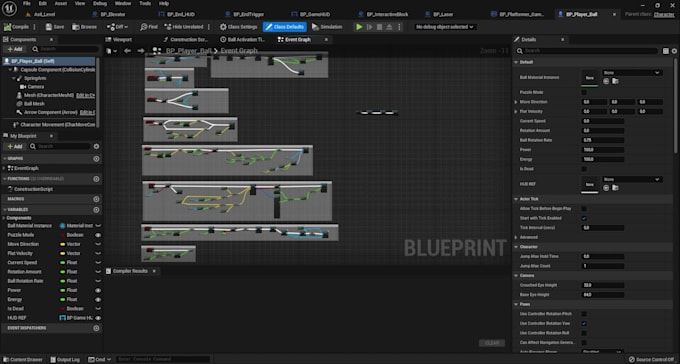Open play options three-dot menu
680x364 pixels.
tap(399, 27)
